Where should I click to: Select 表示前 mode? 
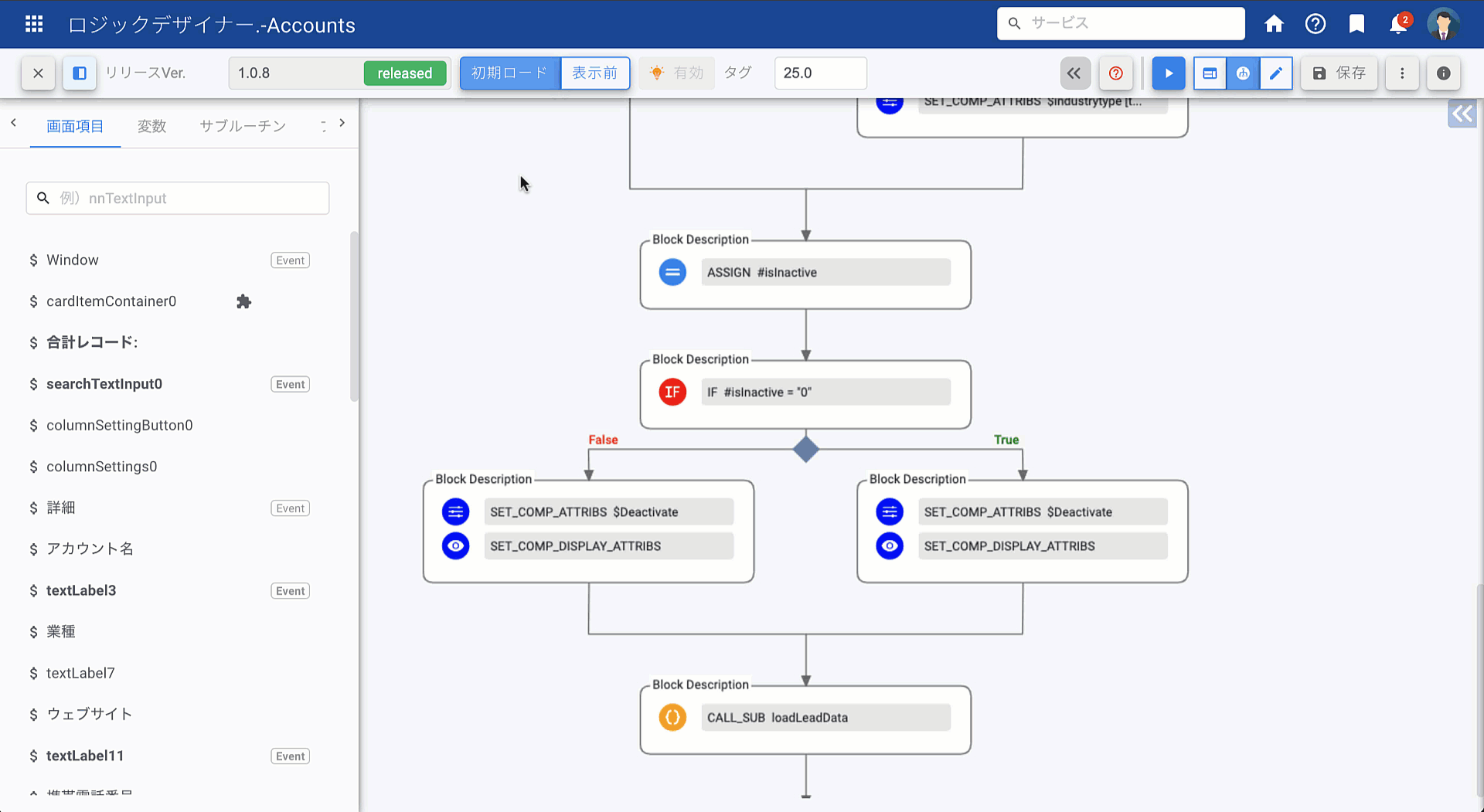coord(595,73)
